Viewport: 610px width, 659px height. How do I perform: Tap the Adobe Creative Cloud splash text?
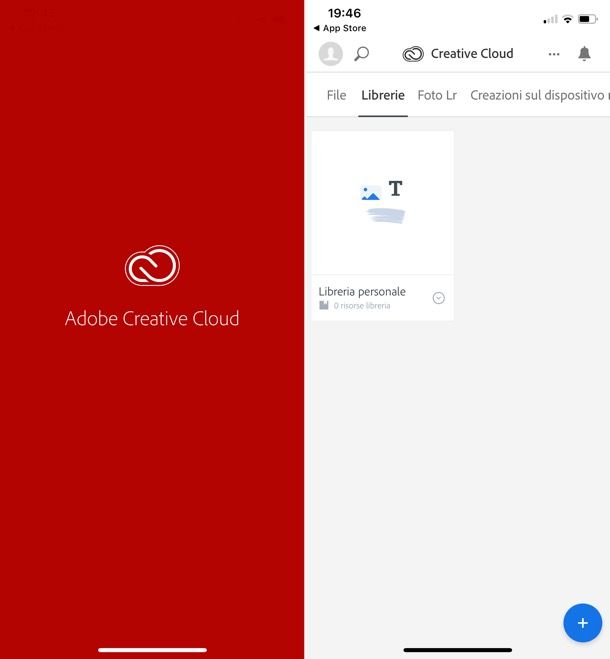pos(152,319)
